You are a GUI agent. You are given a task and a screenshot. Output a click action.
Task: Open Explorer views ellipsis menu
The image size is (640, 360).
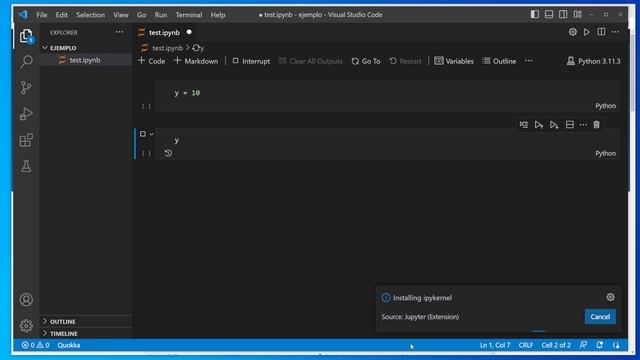tap(119, 32)
